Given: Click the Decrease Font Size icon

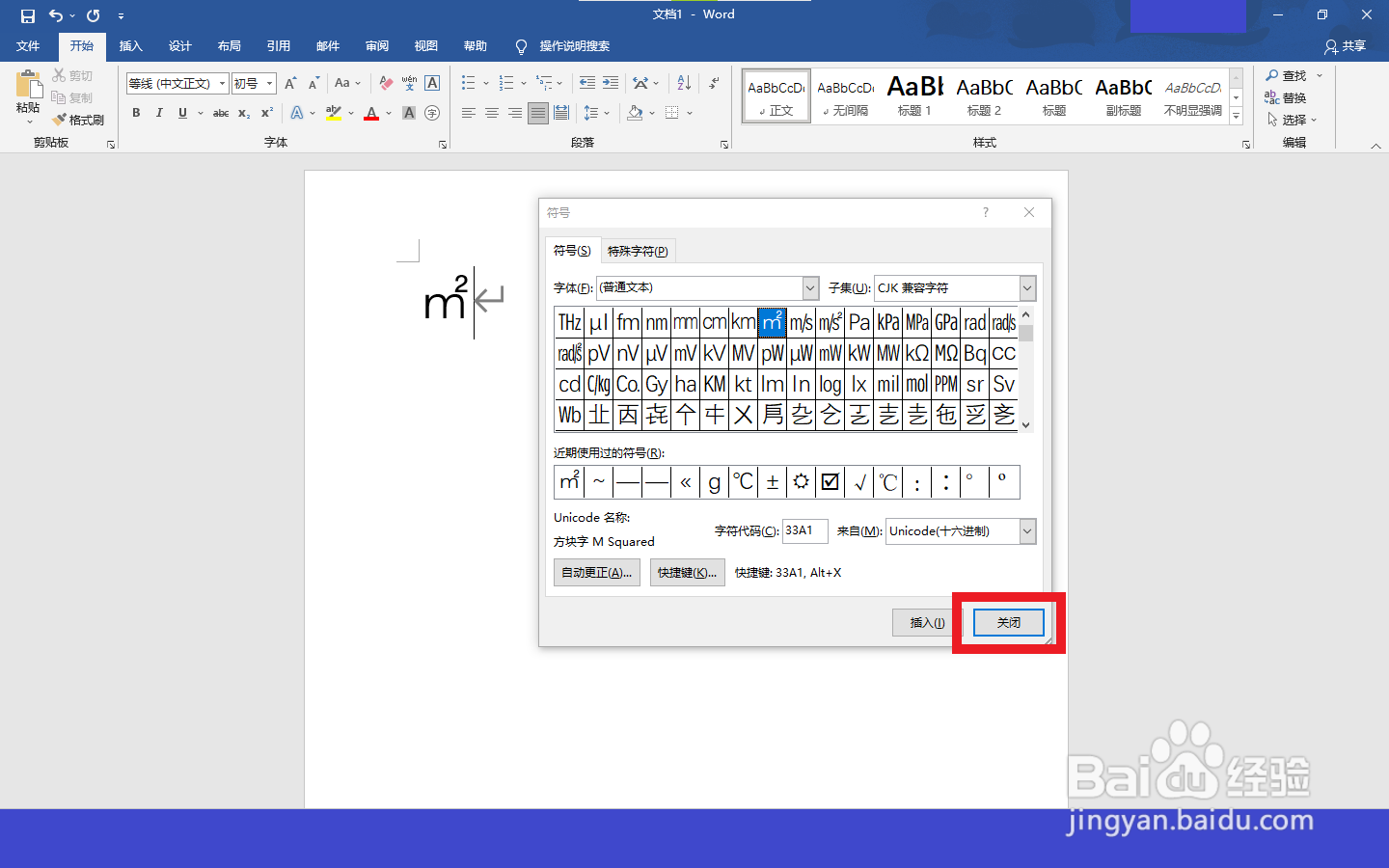Looking at the screenshot, I should tap(313, 84).
